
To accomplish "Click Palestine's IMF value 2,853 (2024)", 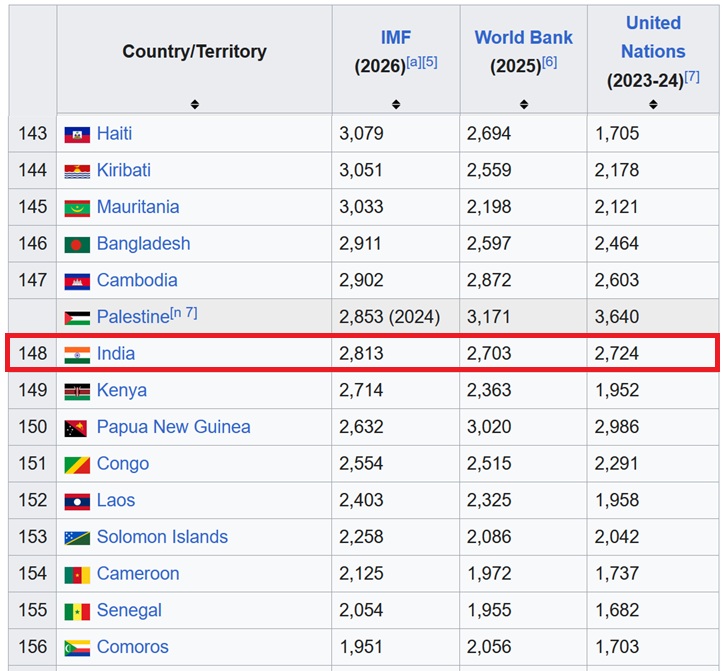I will [389, 317].
